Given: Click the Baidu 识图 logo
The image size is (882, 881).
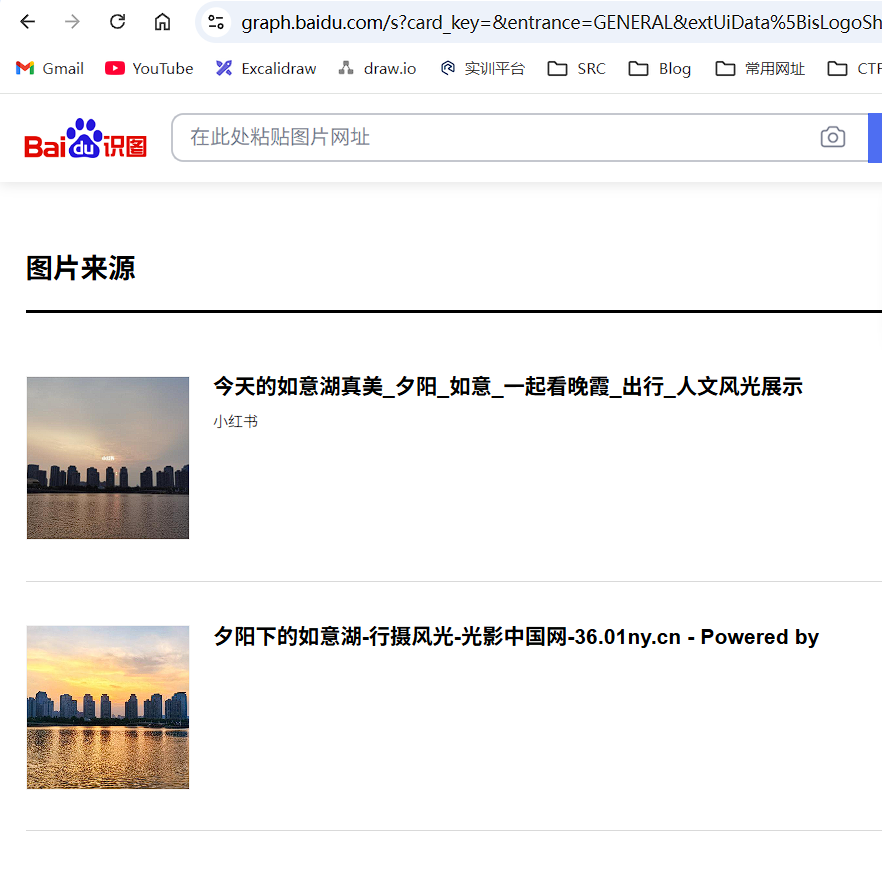Looking at the screenshot, I should tap(86, 138).
